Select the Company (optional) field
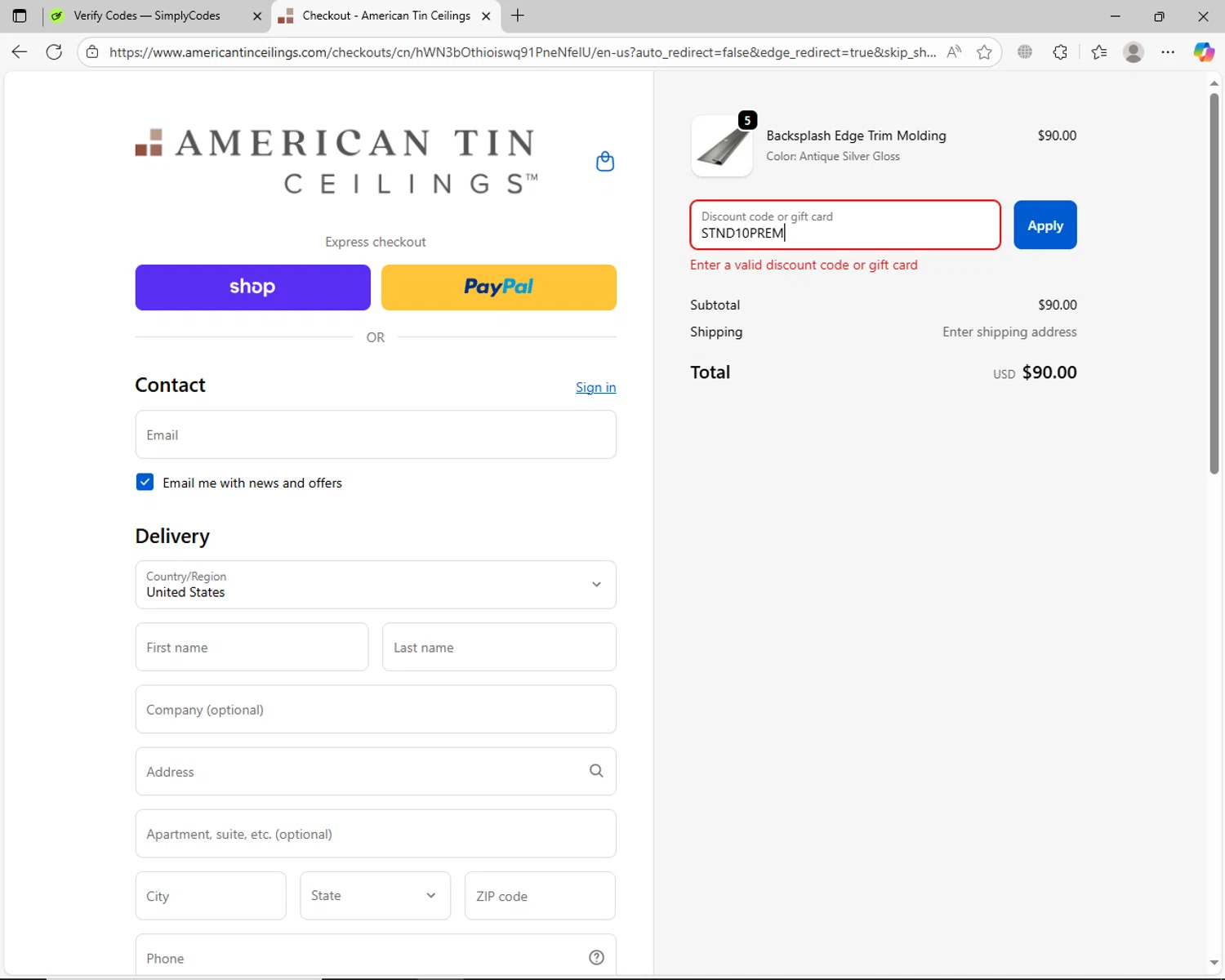The image size is (1225, 980). (376, 709)
